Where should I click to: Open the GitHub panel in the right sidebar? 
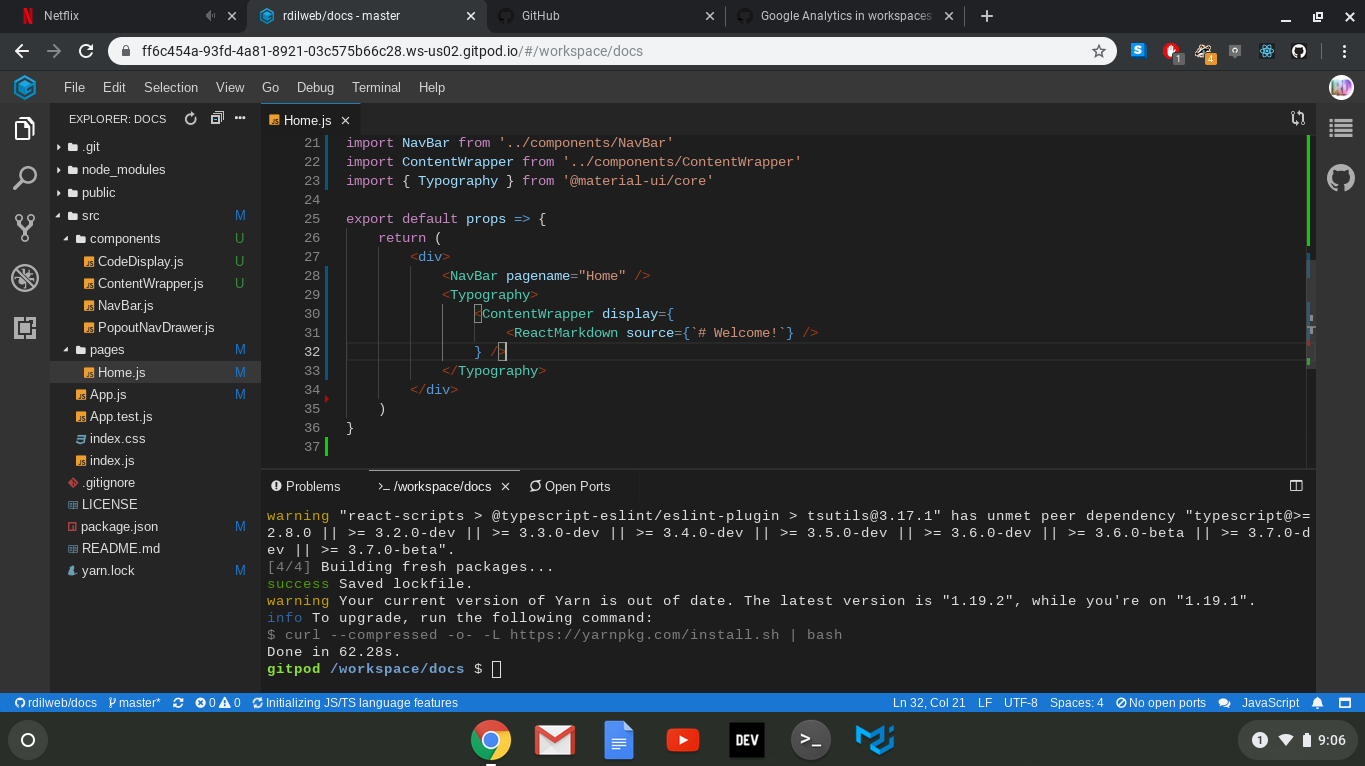(x=1340, y=178)
